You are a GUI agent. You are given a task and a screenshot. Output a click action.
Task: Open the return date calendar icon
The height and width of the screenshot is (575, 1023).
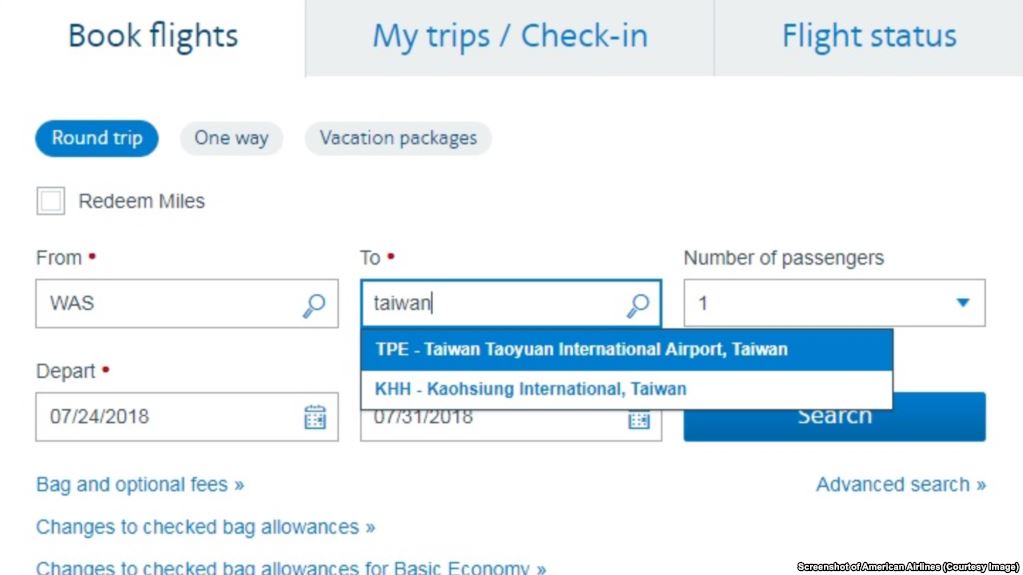[638, 420]
